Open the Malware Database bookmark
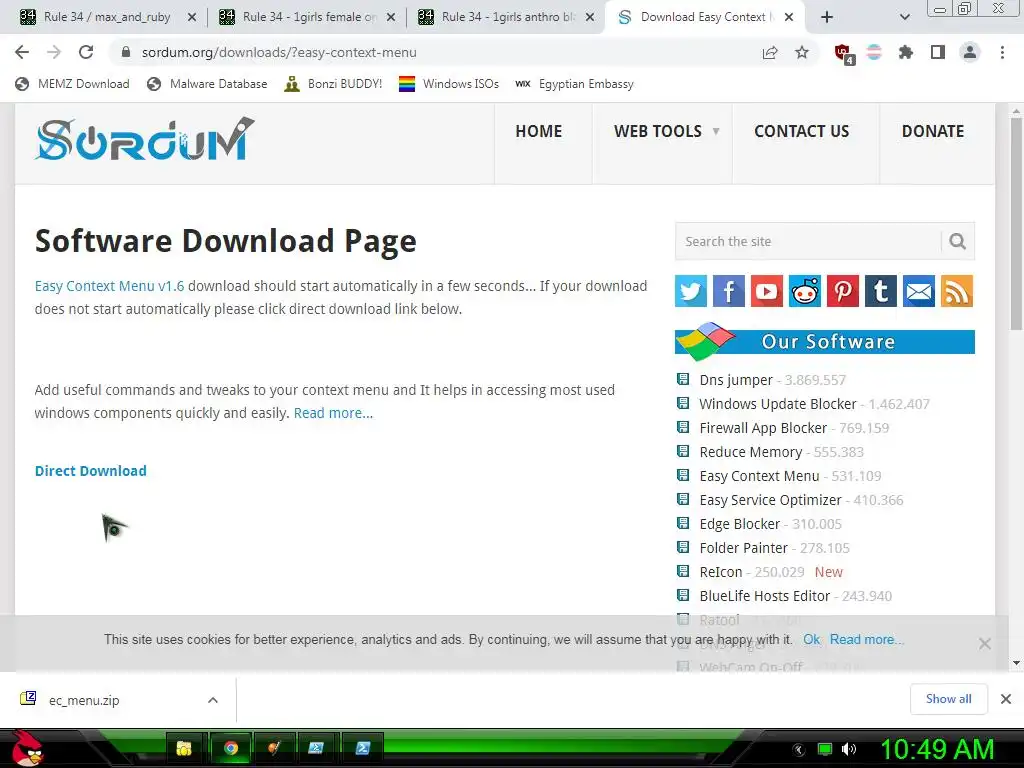Screen dimensions: 1024x768 click(x=208, y=84)
